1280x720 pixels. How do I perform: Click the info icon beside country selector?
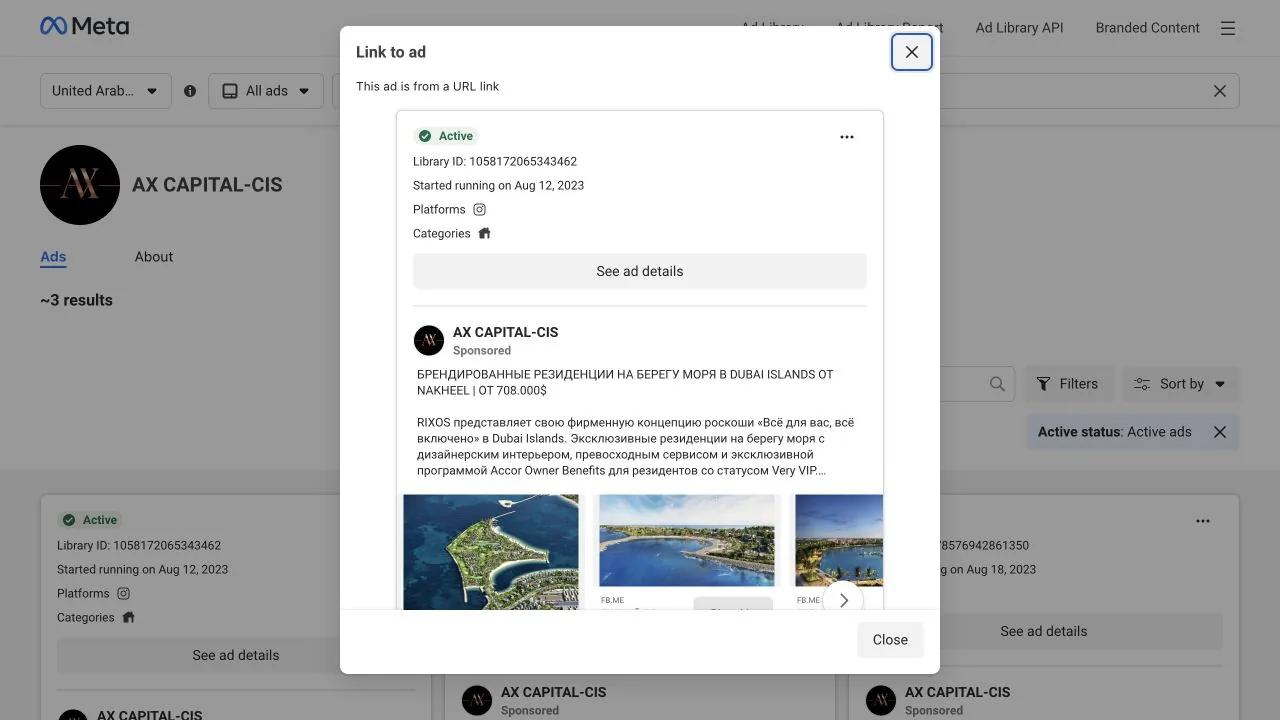[190, 91]
